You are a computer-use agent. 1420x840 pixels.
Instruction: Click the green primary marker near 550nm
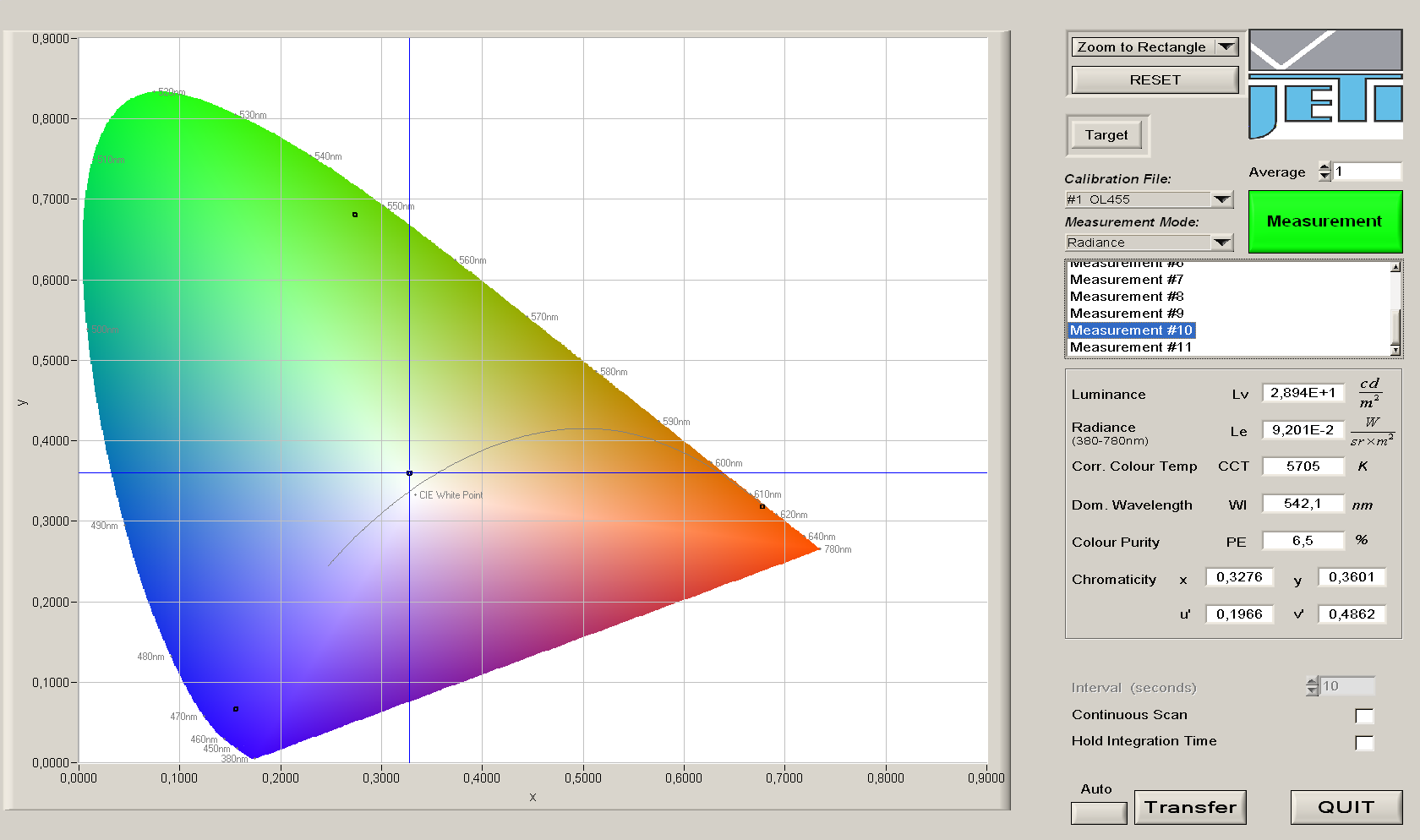click(x=355, y=215)
